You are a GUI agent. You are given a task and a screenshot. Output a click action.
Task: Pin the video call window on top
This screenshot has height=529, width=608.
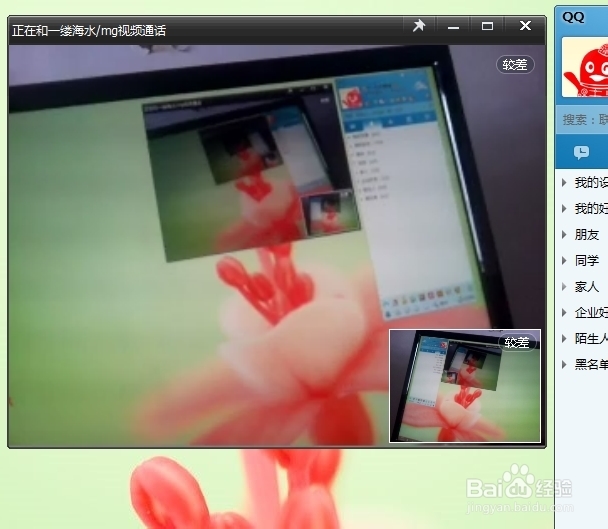tap(419, 26)
